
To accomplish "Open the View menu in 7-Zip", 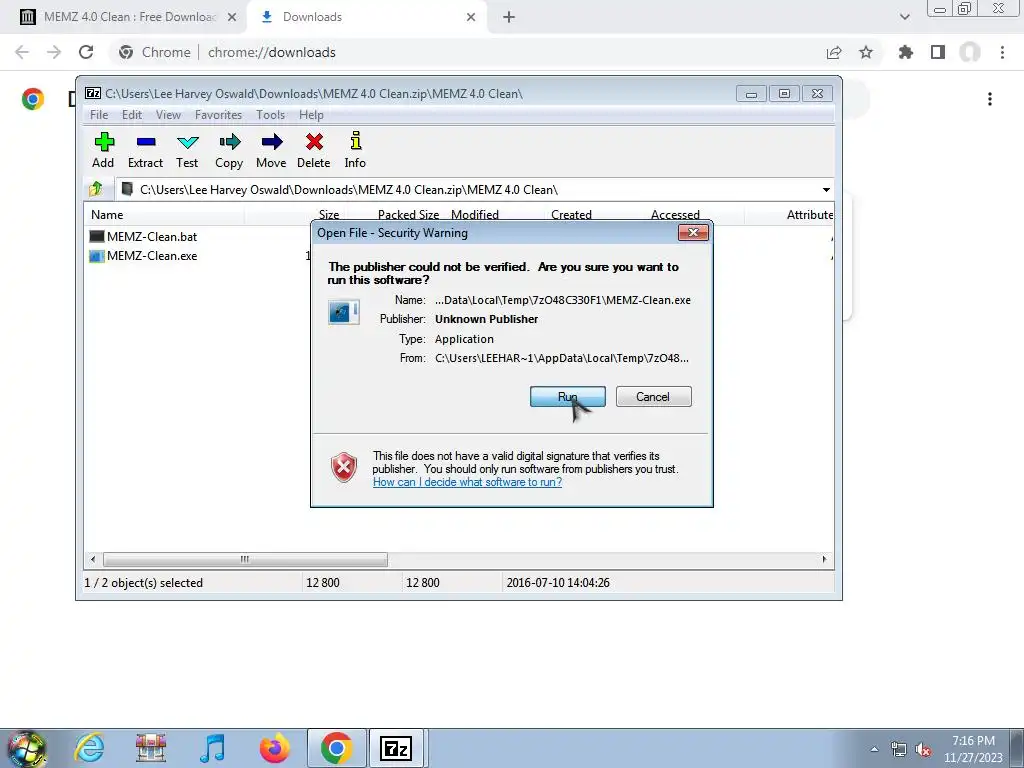I will tap(168, 115).
